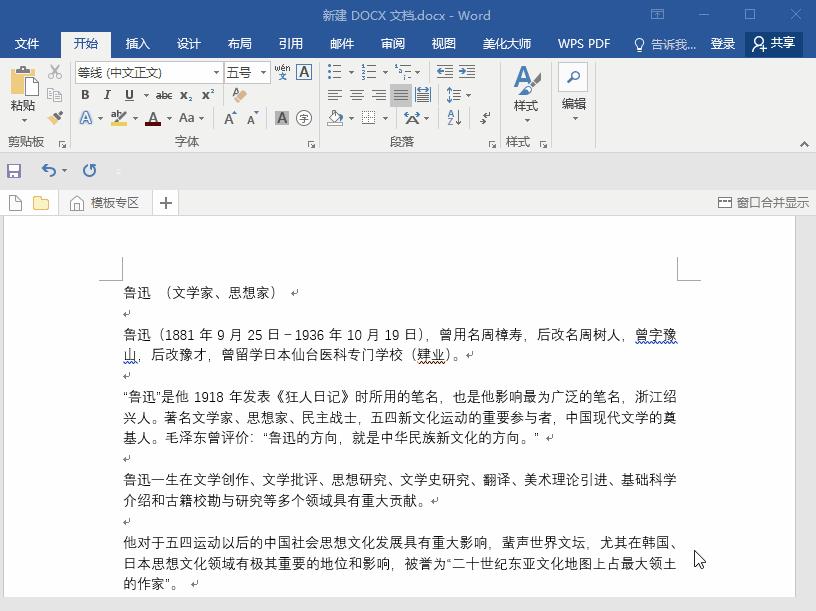The image size is (816, 611).
Task: Save the document from quick access toolbar
Action: point(13,171)
